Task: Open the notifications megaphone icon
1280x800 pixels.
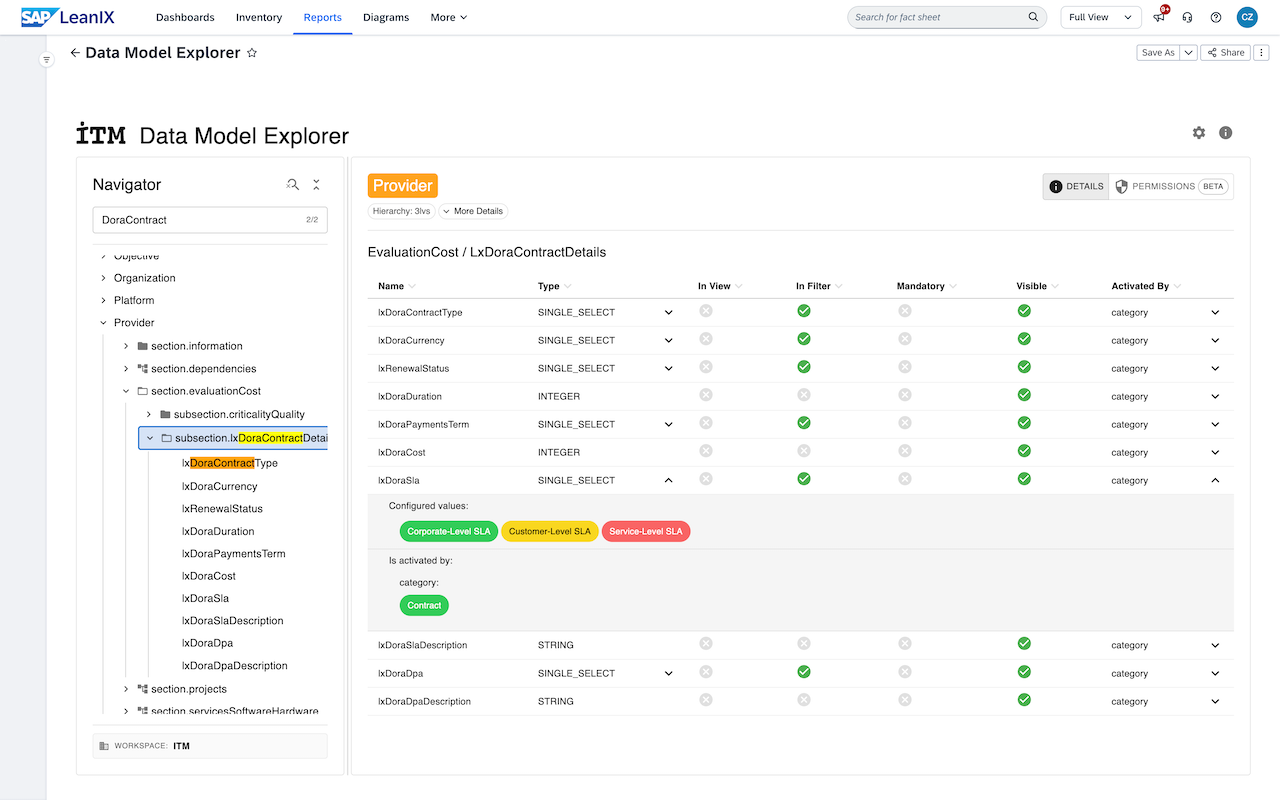Action: point(1159,17)
